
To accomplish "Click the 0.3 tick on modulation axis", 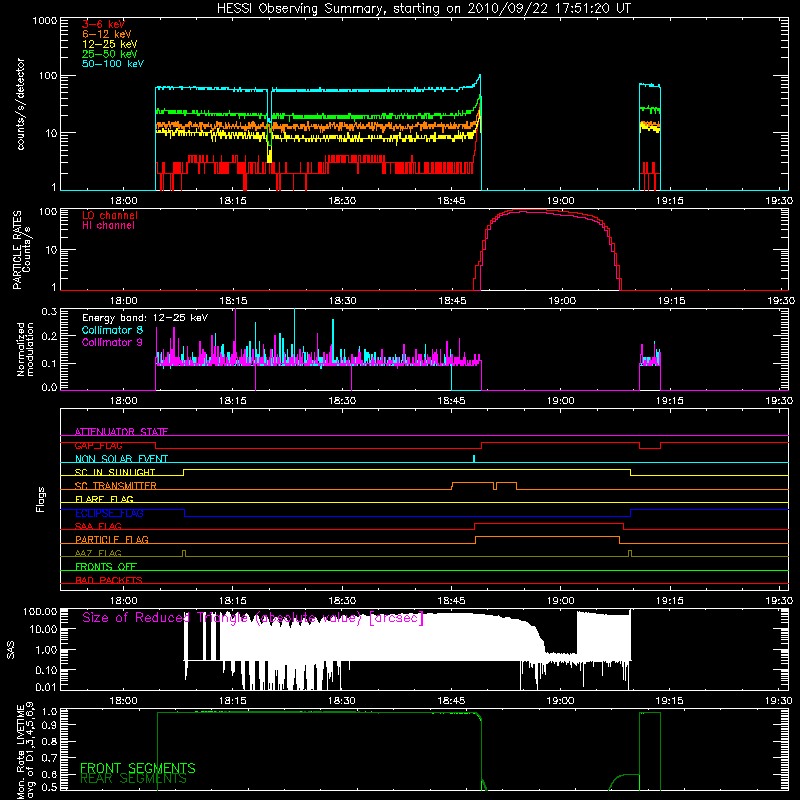I will point(49,311).
